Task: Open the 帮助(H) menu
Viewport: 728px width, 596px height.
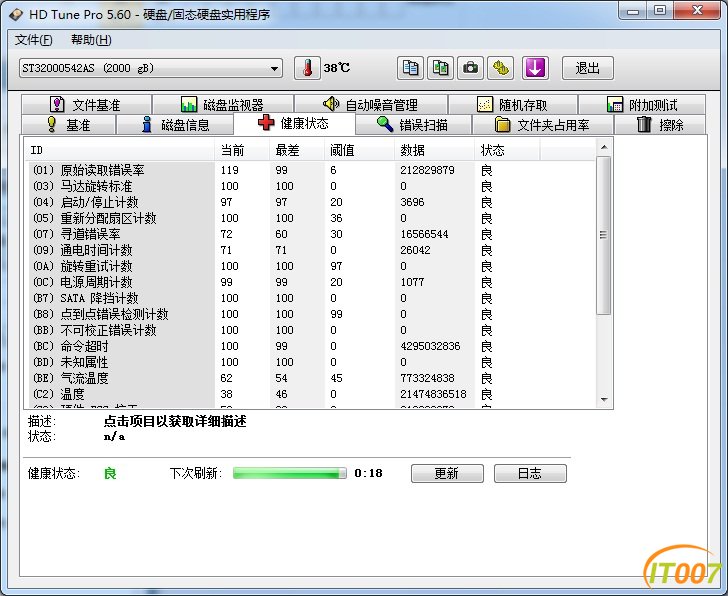Action: coord(91,40)
